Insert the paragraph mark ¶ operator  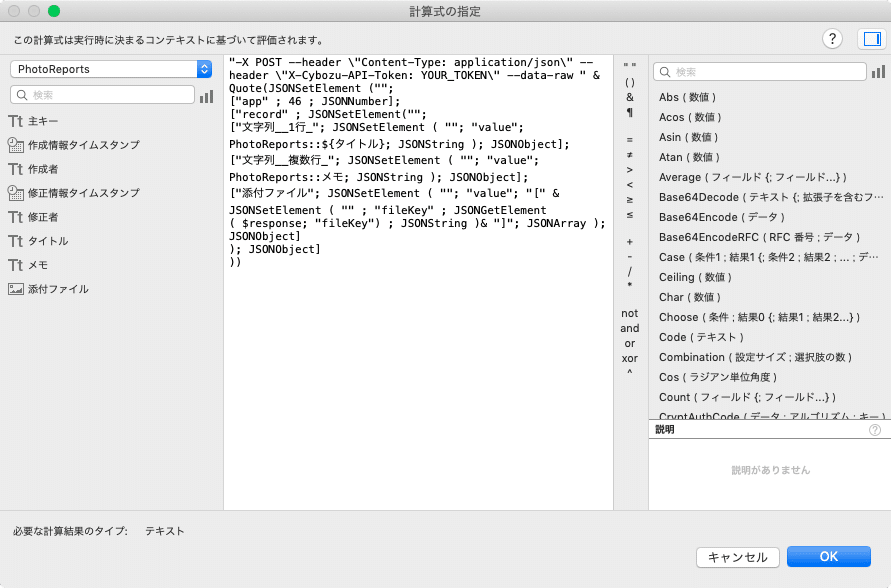[630, 112]
